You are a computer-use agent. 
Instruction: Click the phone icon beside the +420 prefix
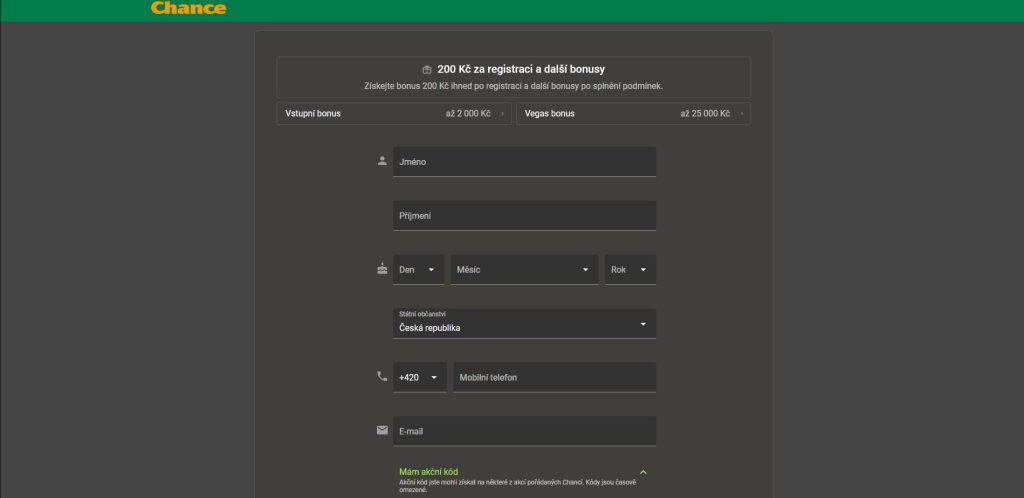[x=382, y=376]
